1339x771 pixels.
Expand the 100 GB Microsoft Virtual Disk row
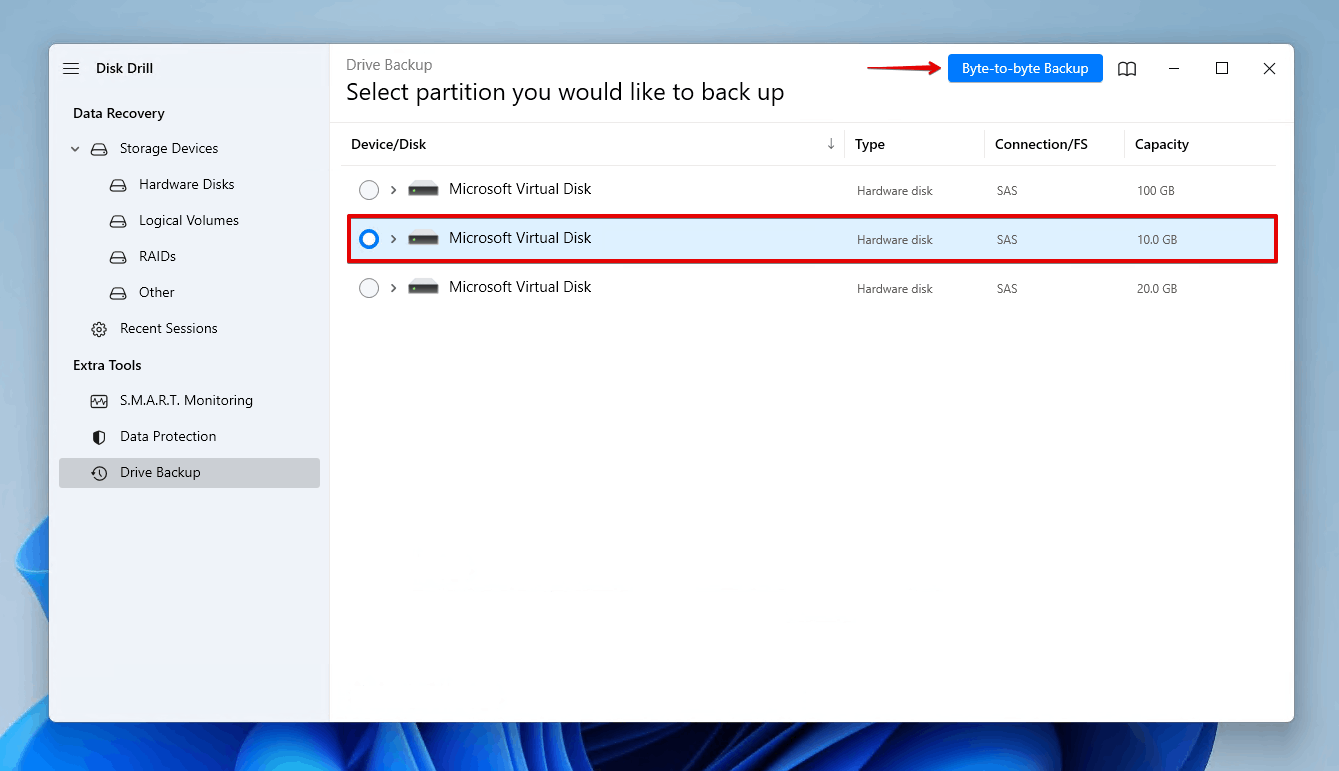pos(394,189)
